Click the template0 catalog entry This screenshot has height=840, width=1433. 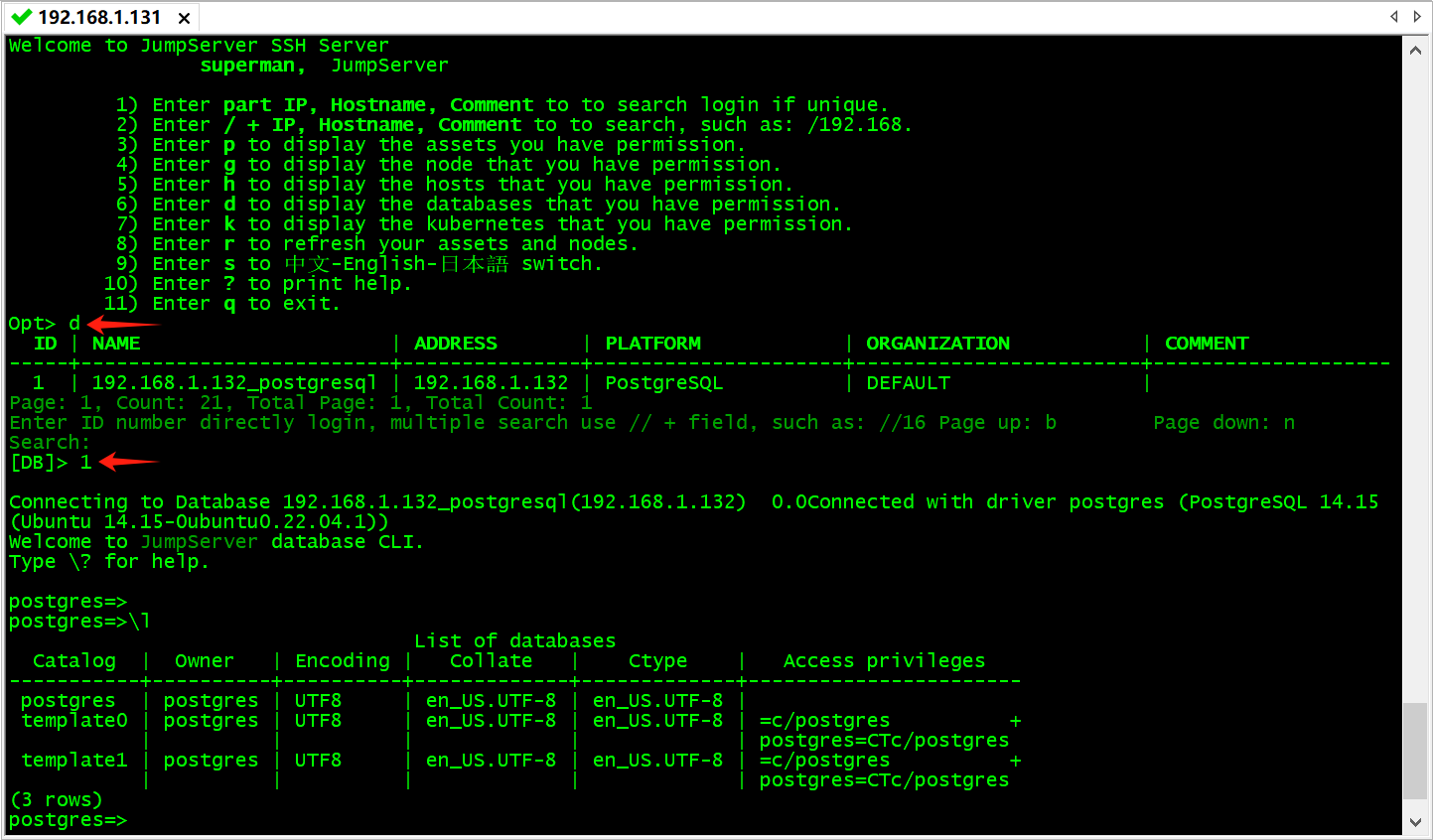[x=74, y=721]
